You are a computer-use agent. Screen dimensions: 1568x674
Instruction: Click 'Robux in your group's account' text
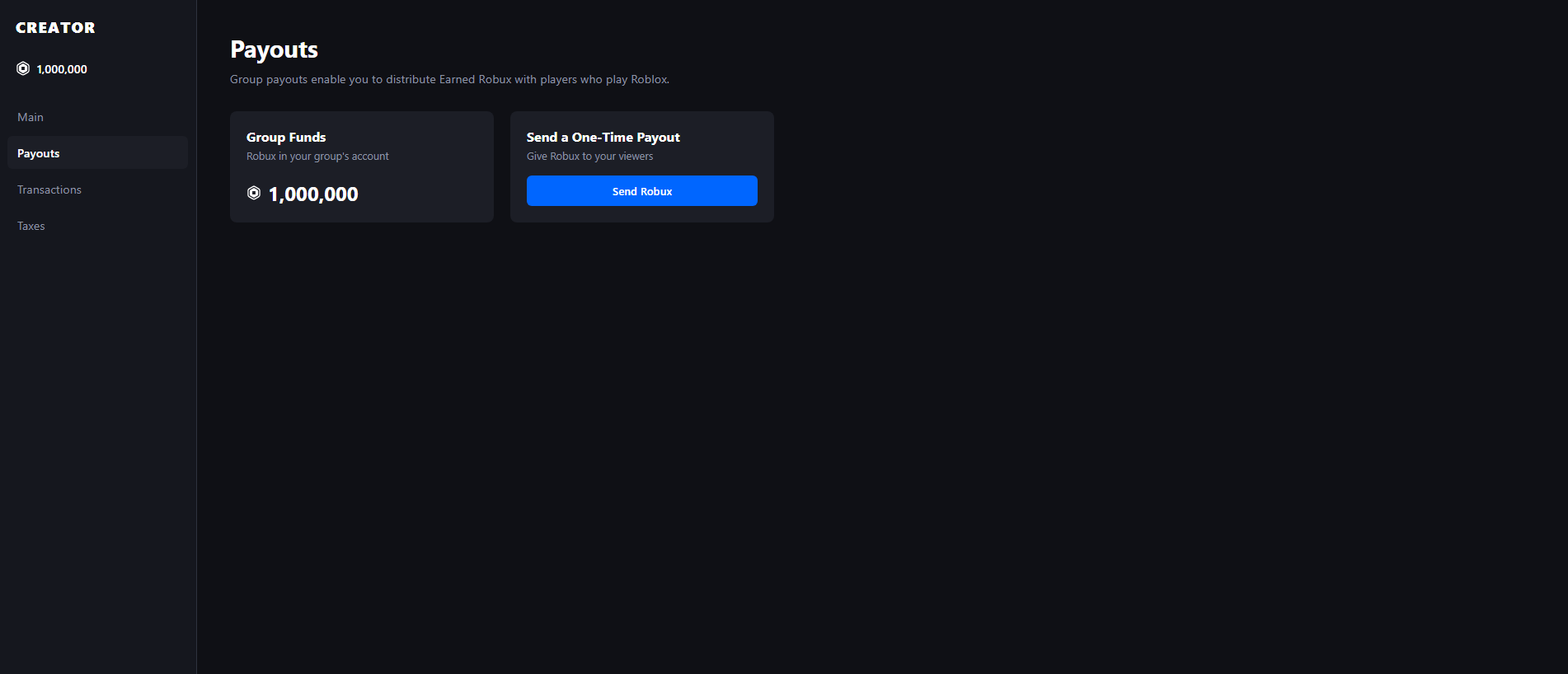click(317, 156)
